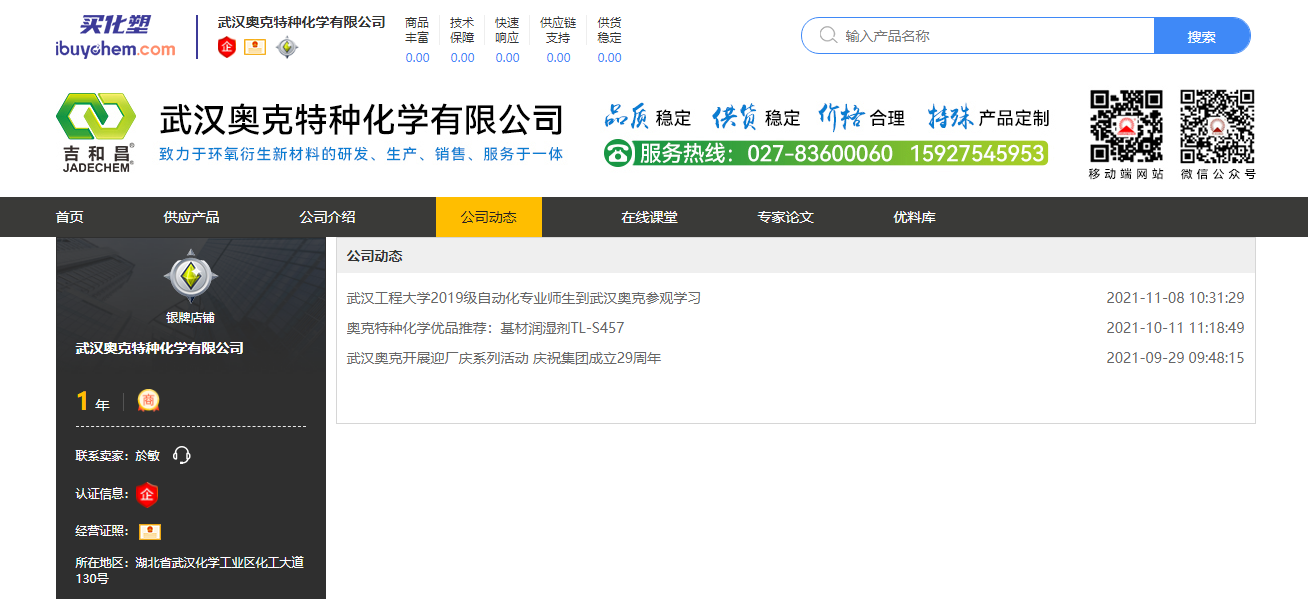Click the 快速响应 rating score
Image resolution: width=1308 pixels, height=599 pixels.
(x=507, y=57)
